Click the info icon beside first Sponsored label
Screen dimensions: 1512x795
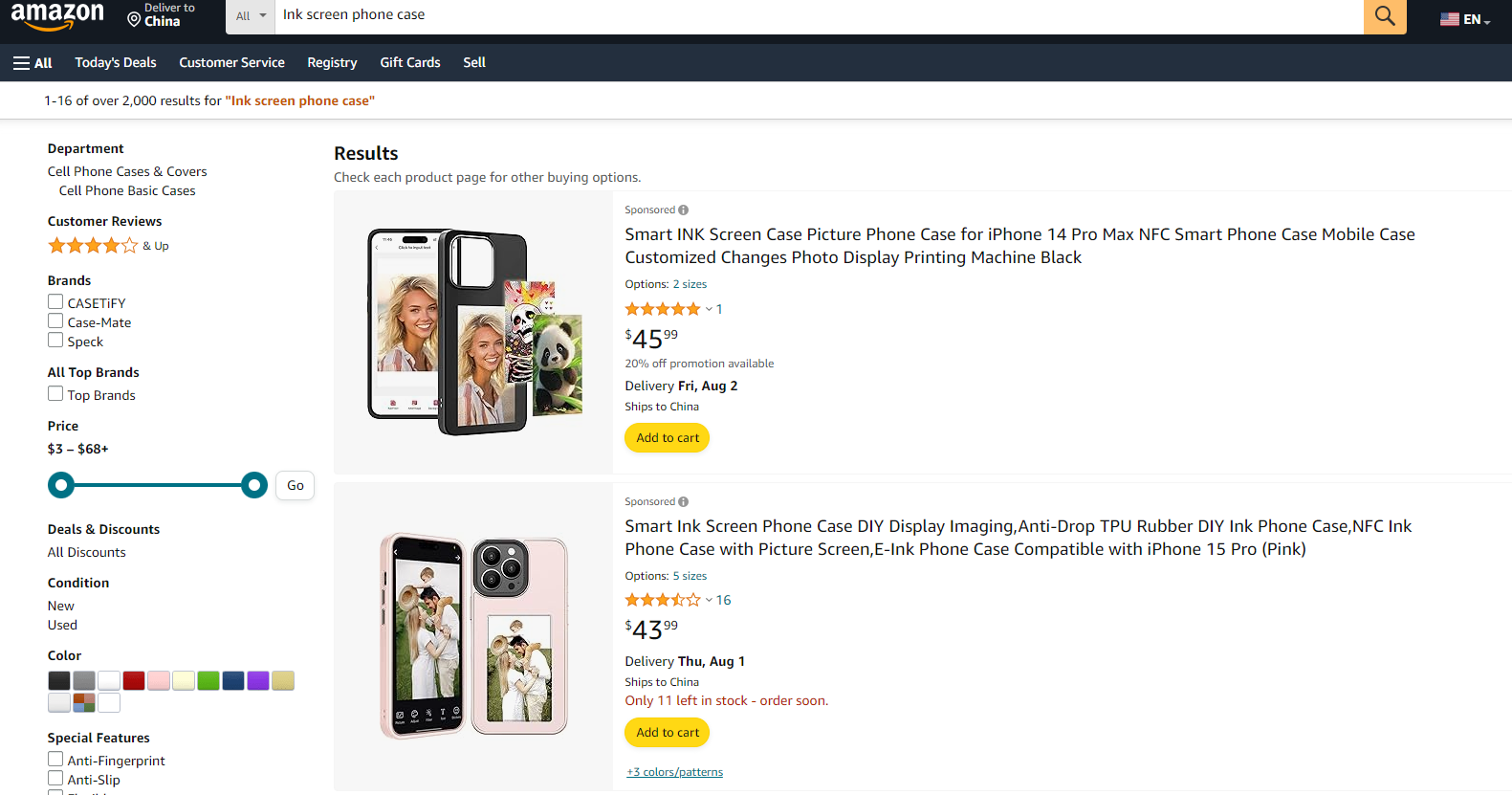(684, 210)
